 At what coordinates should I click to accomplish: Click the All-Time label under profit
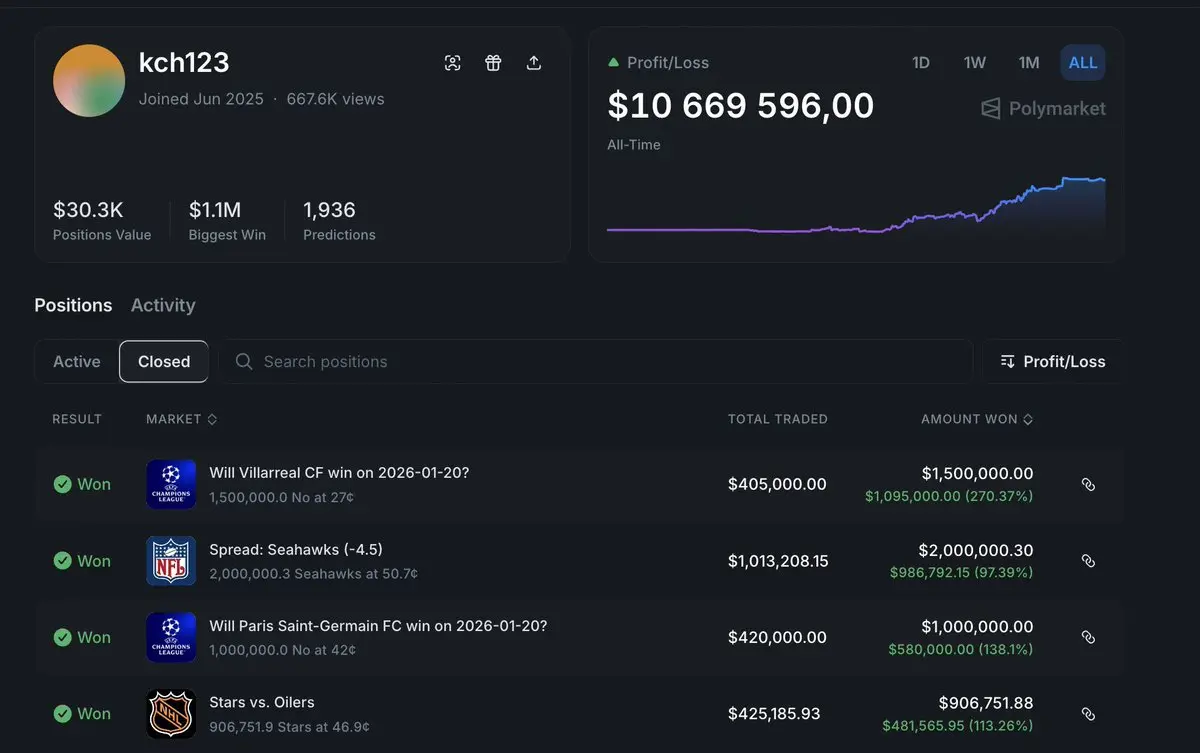click(634, 145)
